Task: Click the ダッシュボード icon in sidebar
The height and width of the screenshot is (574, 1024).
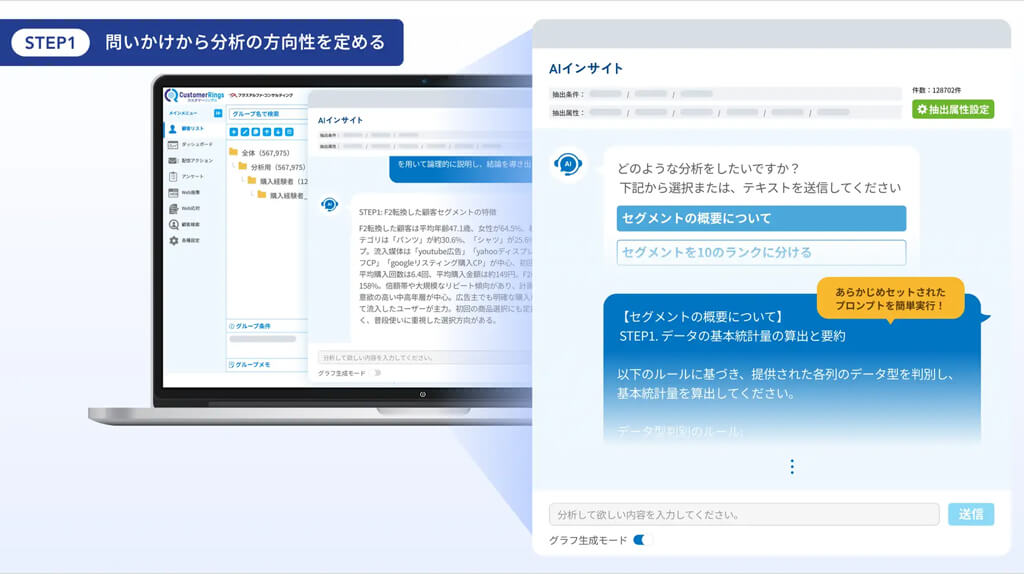Action: [173, 145]
